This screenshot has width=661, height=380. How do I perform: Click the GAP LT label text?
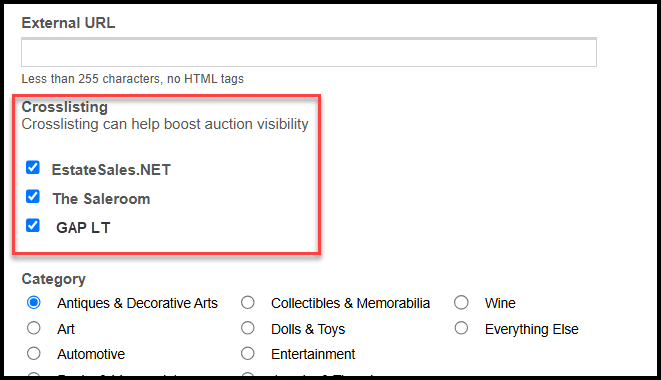[83, 228]
